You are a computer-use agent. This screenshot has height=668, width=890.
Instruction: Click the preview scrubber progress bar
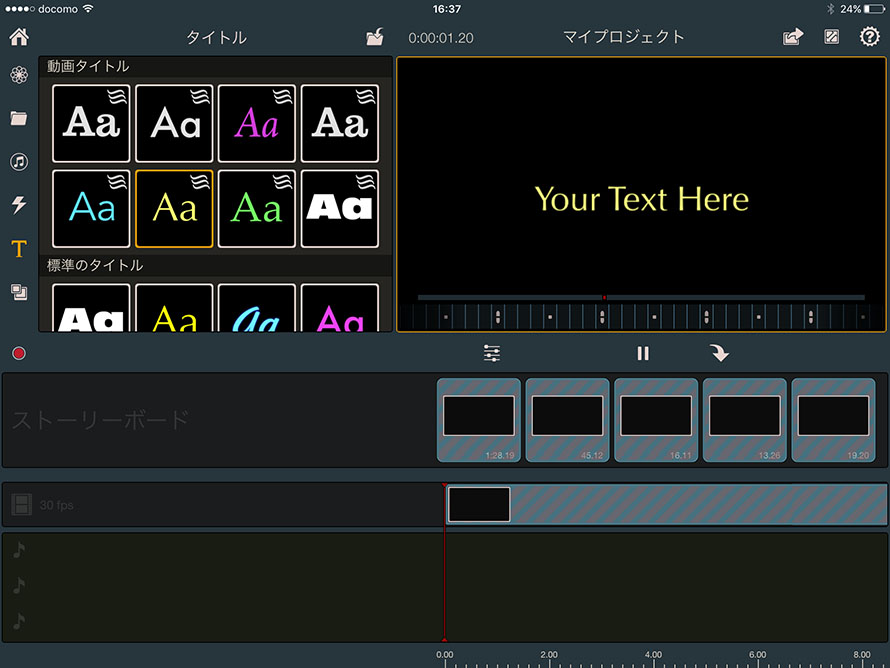click(x=640, y=297)
